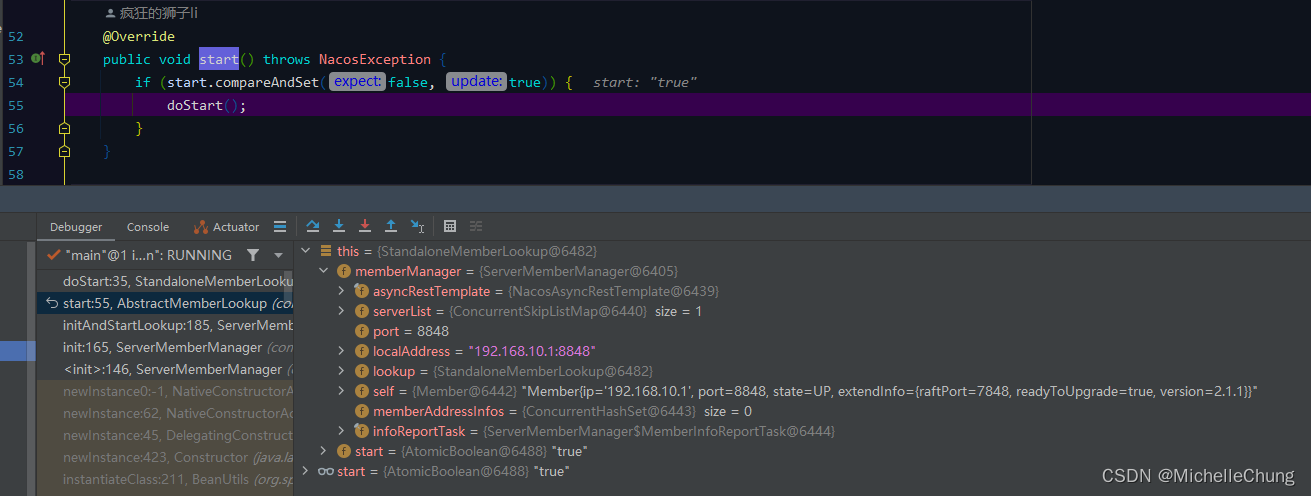Viewport: 1311px width, 496px height.
Task: Expand the localAddress field
Action: pos(341,351)
